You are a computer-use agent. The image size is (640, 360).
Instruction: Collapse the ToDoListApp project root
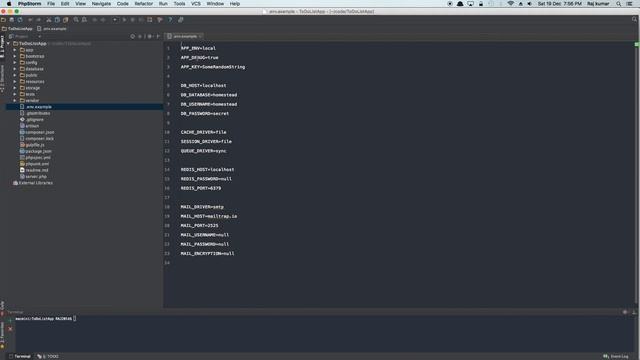(9, 43)
